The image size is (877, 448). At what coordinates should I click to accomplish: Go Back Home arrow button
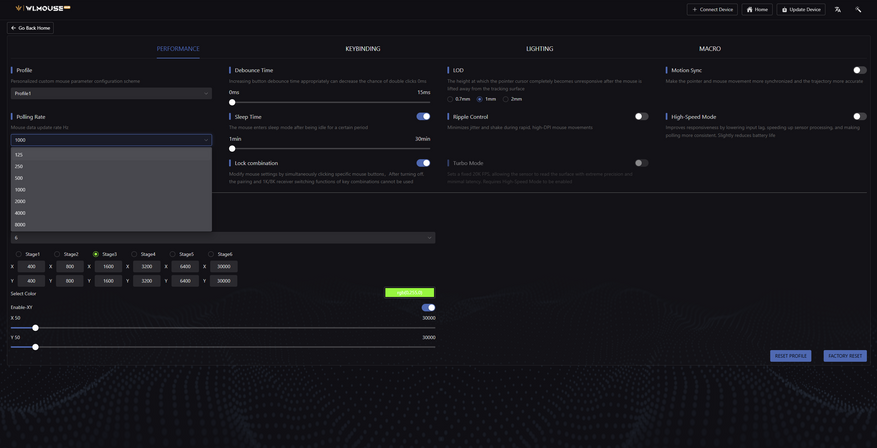point(30,28)
